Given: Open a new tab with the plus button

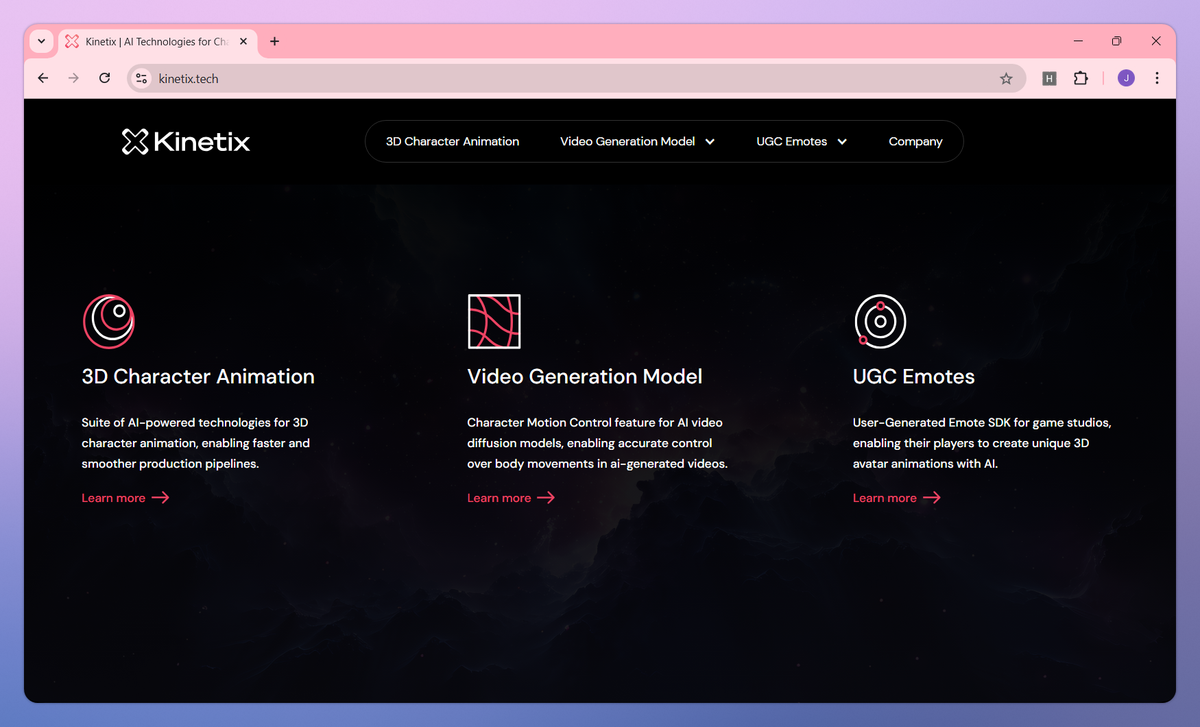Looking at the screenshot, I should click(x=274, y=41).
